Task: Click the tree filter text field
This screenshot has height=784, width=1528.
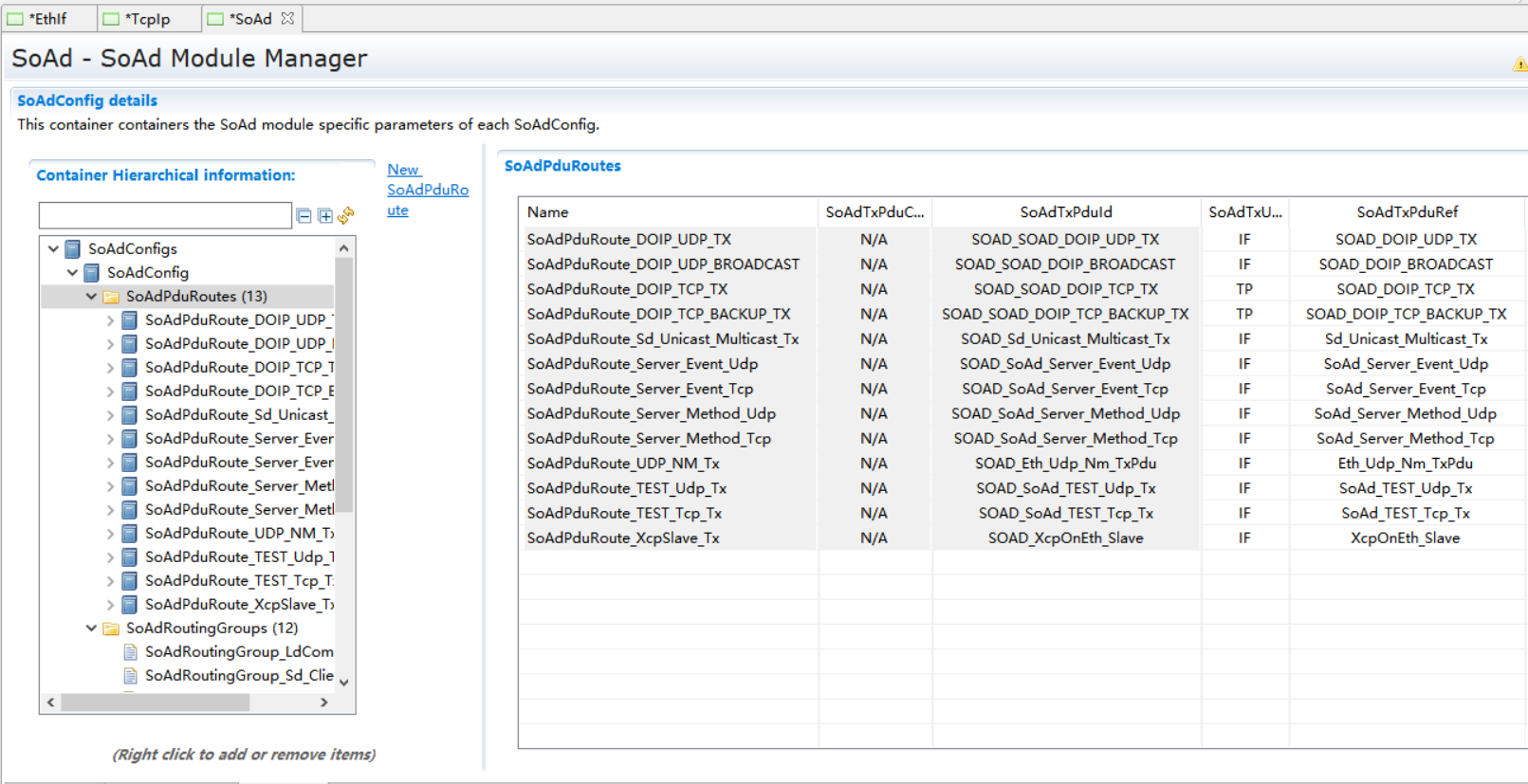Action: click(164, 215)
